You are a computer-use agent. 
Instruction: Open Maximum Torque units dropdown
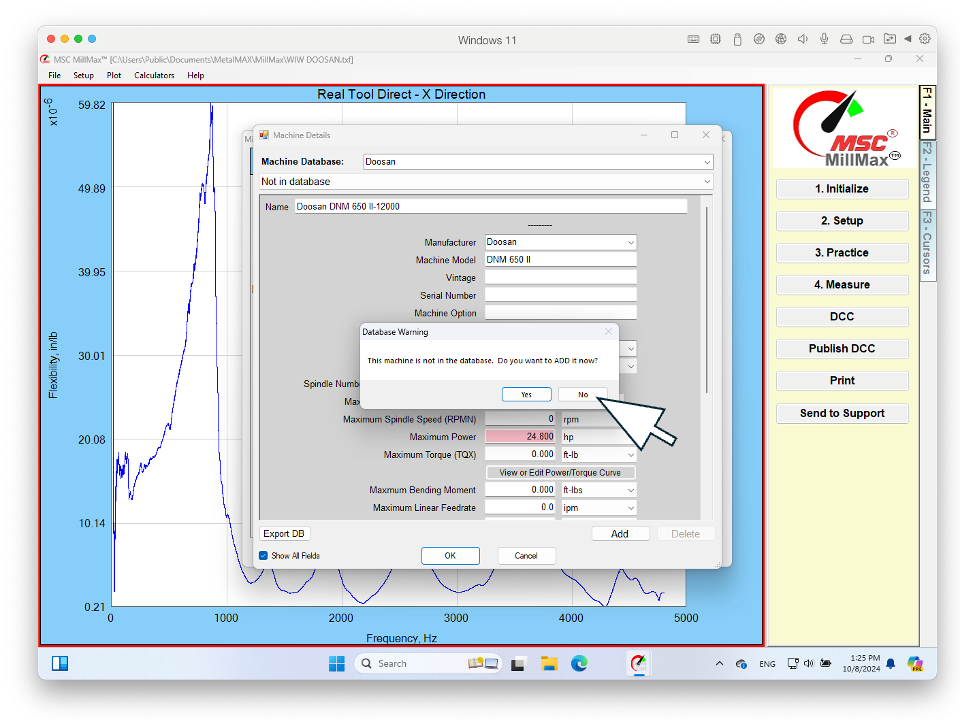631,455
